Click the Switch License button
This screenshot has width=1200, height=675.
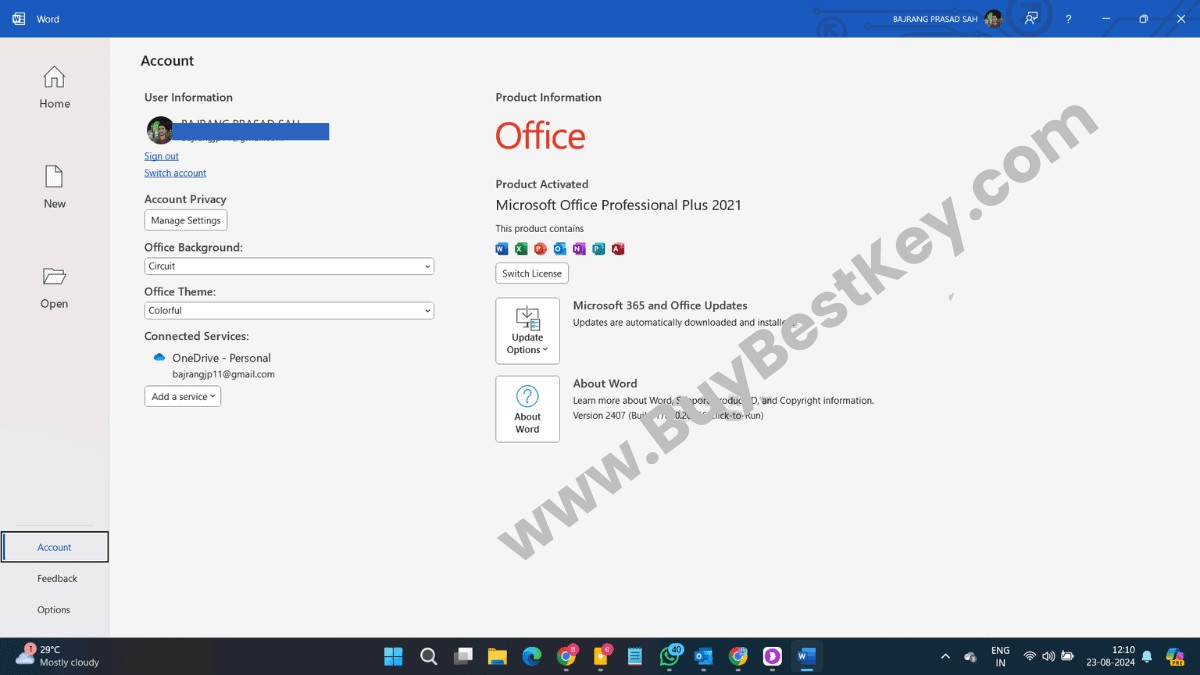532,273
